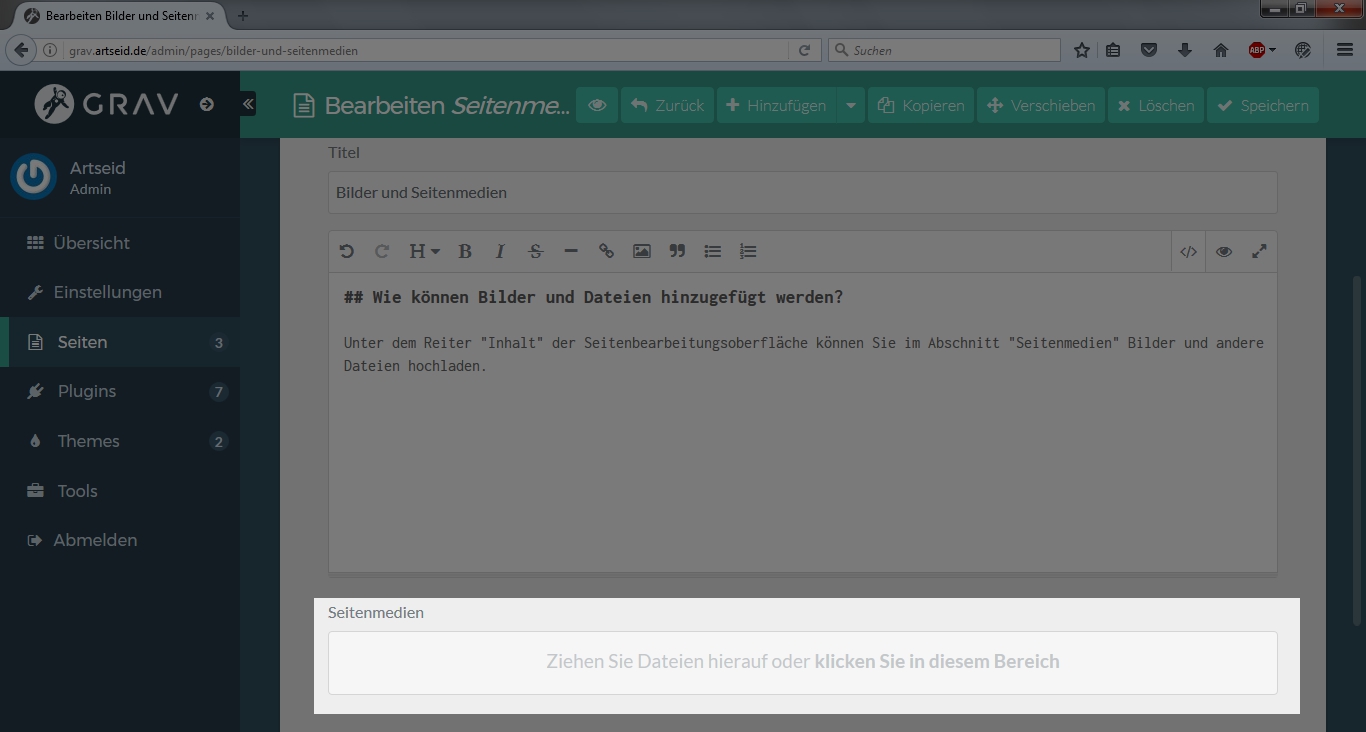Open Themes in the sidebar
This screenshot has height=732, width=1366.
tap(88, 441)
